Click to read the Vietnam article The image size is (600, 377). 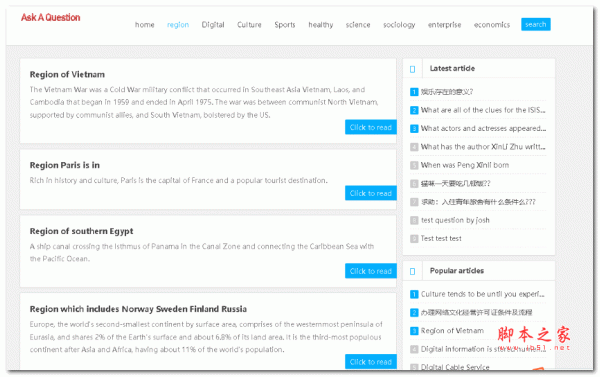(370, 127)
